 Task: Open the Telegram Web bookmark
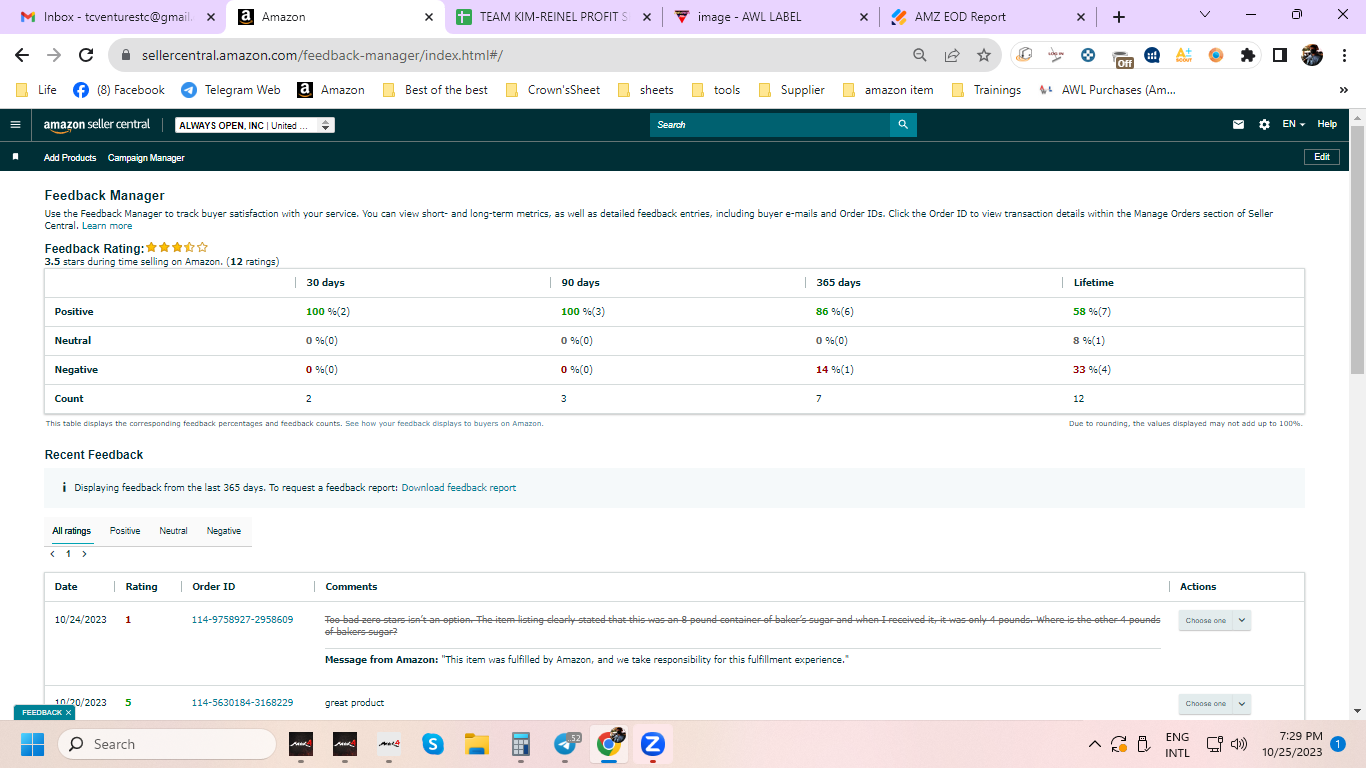231,90
